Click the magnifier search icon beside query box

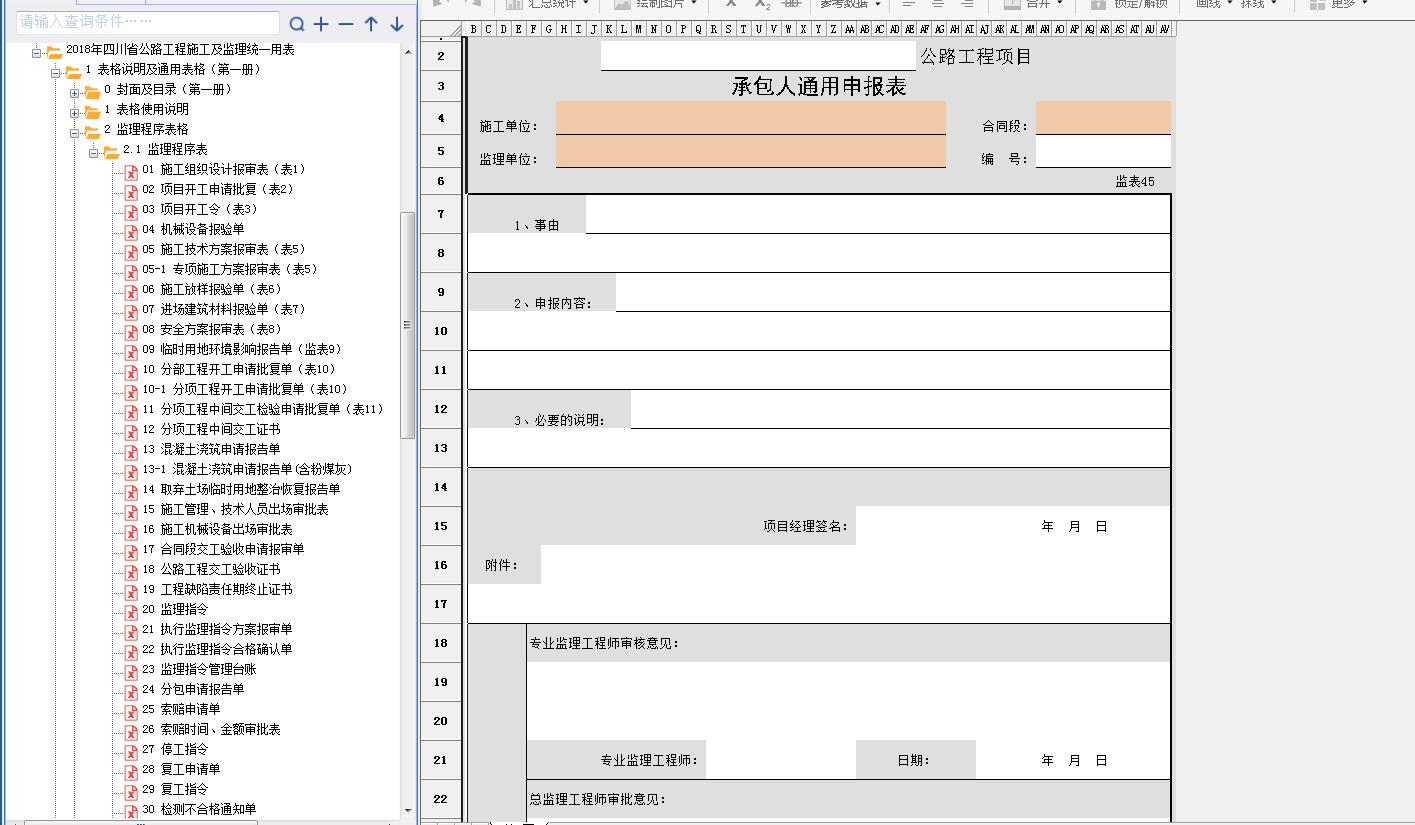pyautogui.click(x=297, y=24)
